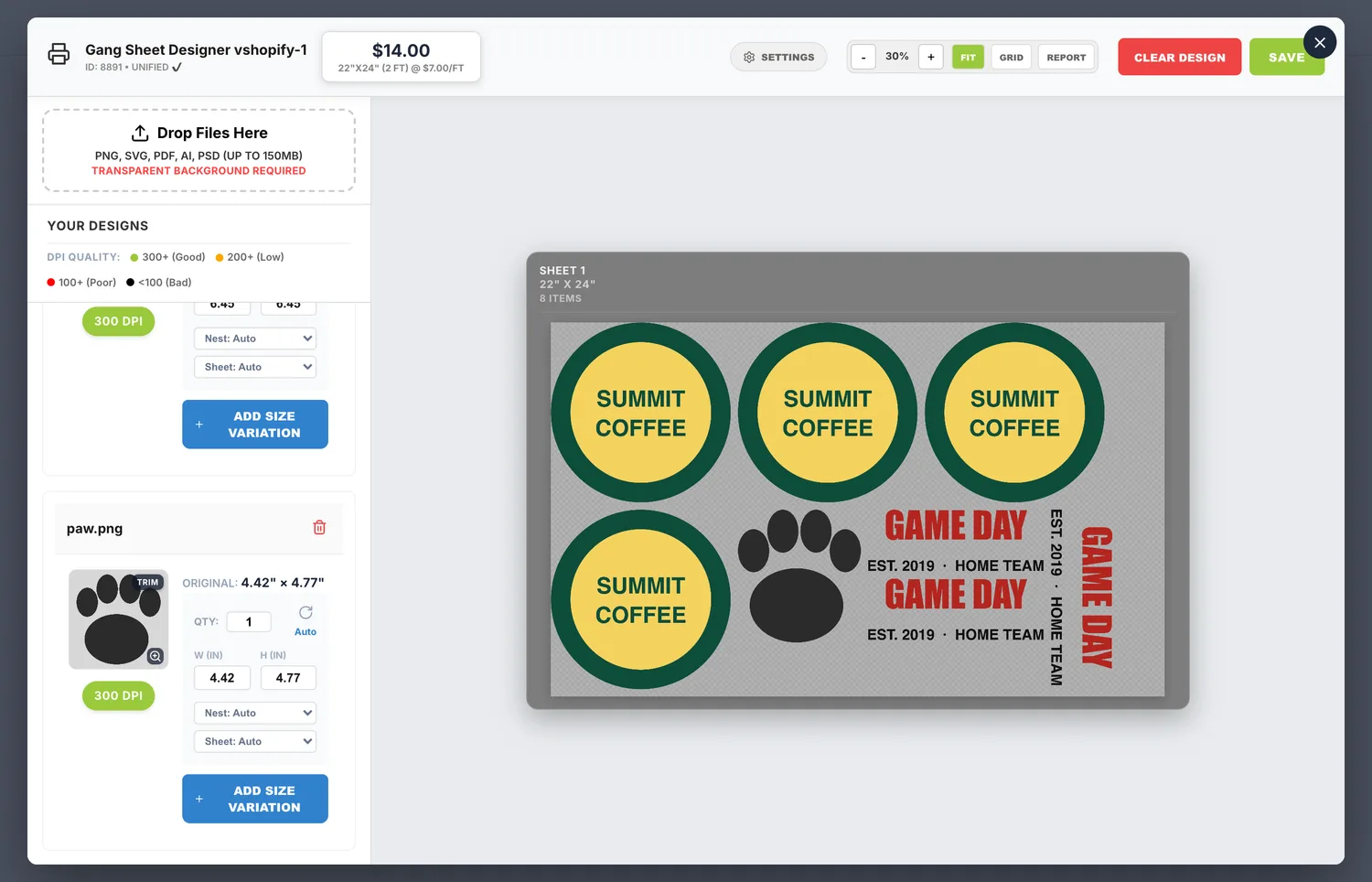Image resolution: width=1372 pixels, height=882 pixels.
Task: Click the ORIGINAL: 4.42" × 4.77" text
Action: tap(253, 583)
